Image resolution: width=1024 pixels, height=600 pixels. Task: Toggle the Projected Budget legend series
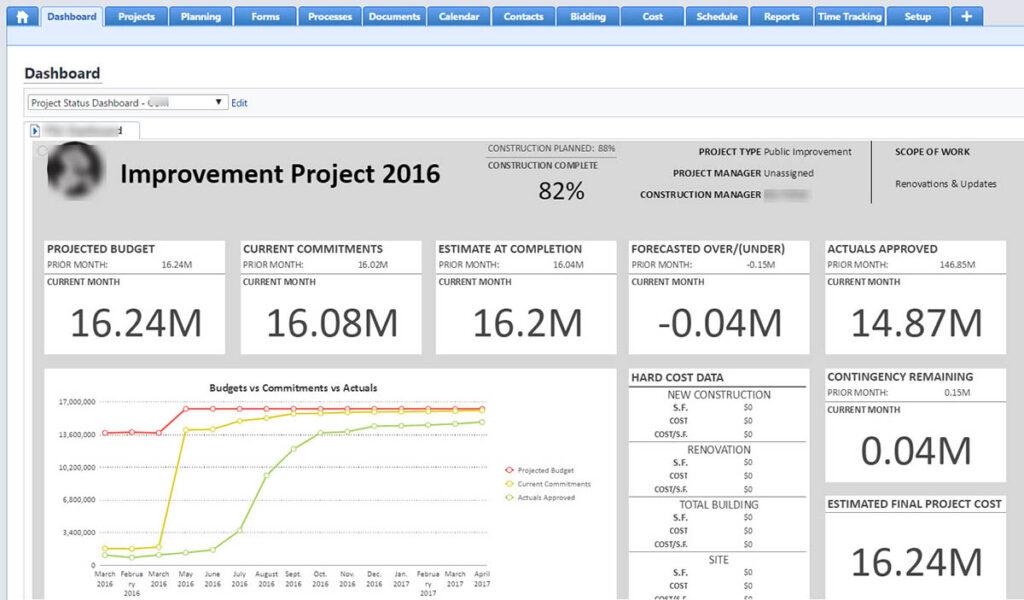(545, 470)
